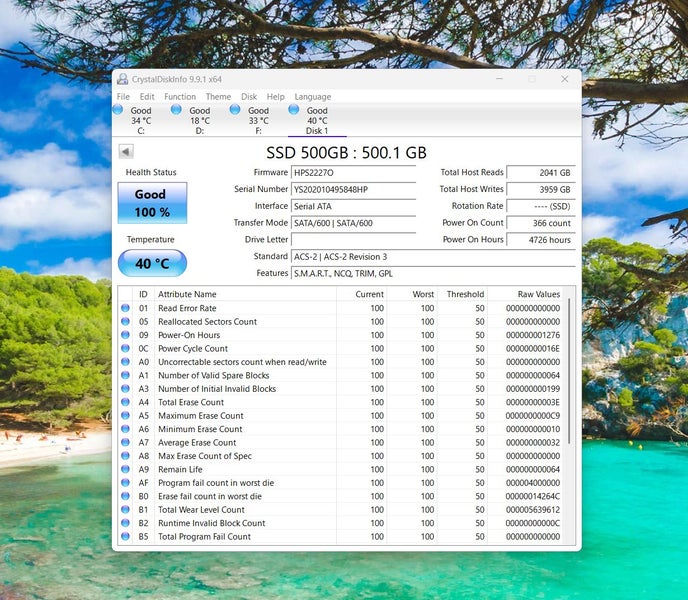Image resolution: width=688 pixels, height=600 pixels.
Task: Click status orb for Remain Life
Action: (125, 469)
